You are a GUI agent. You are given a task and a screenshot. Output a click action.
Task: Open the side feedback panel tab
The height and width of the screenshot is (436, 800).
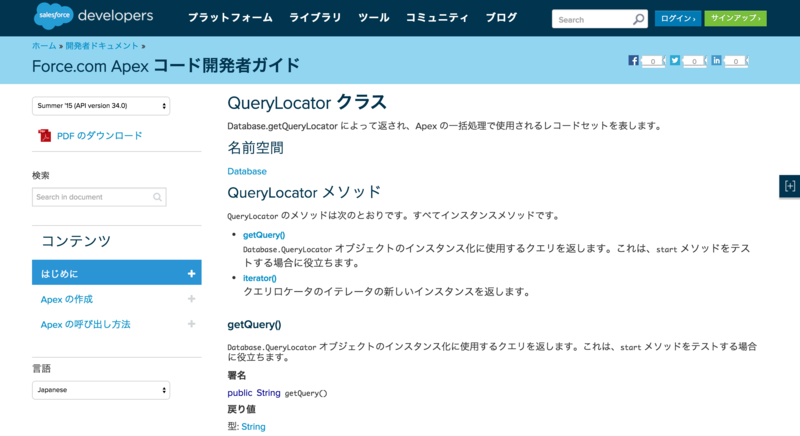789,186
